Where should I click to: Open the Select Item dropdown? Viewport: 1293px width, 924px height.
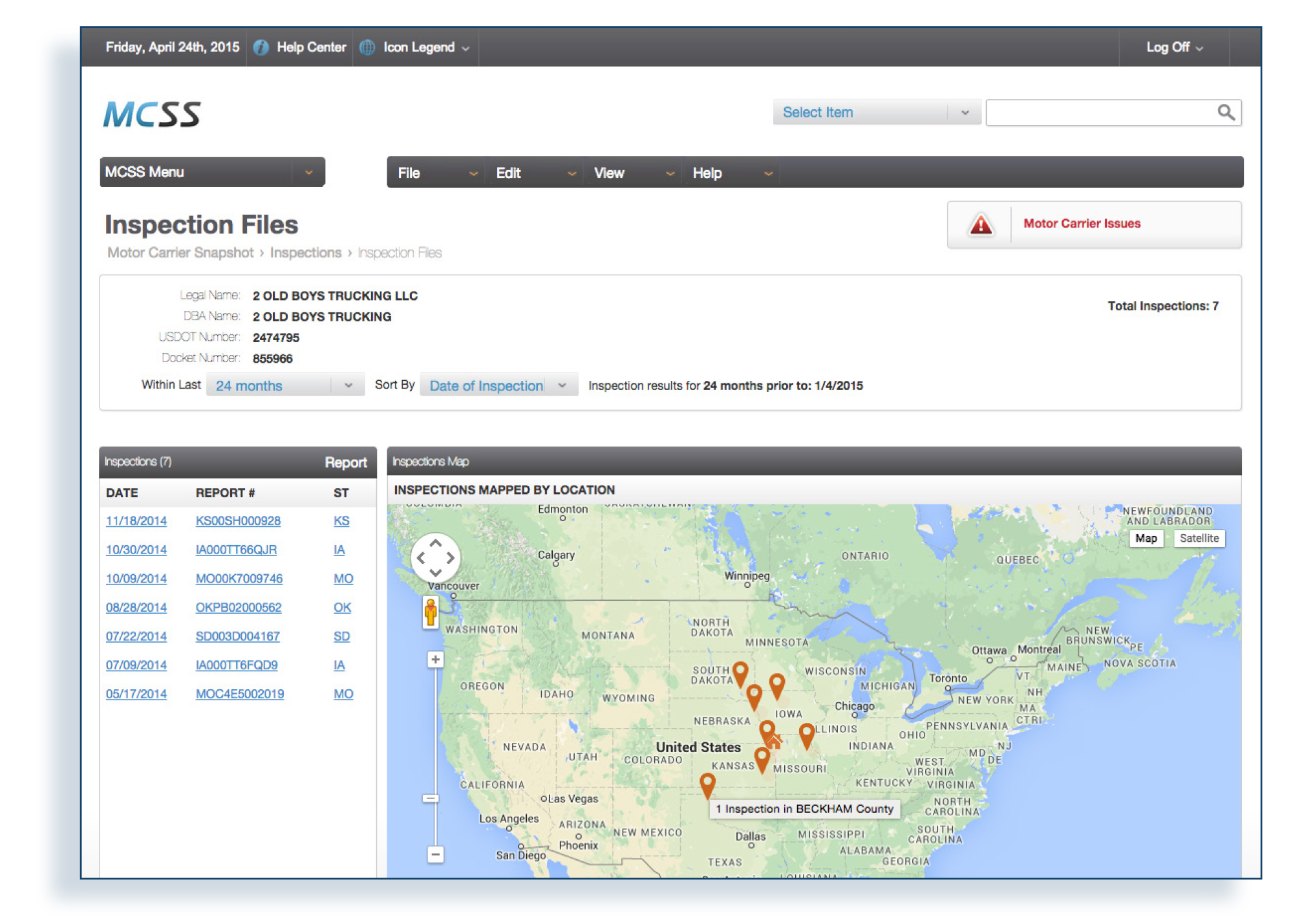click(877, 113)
